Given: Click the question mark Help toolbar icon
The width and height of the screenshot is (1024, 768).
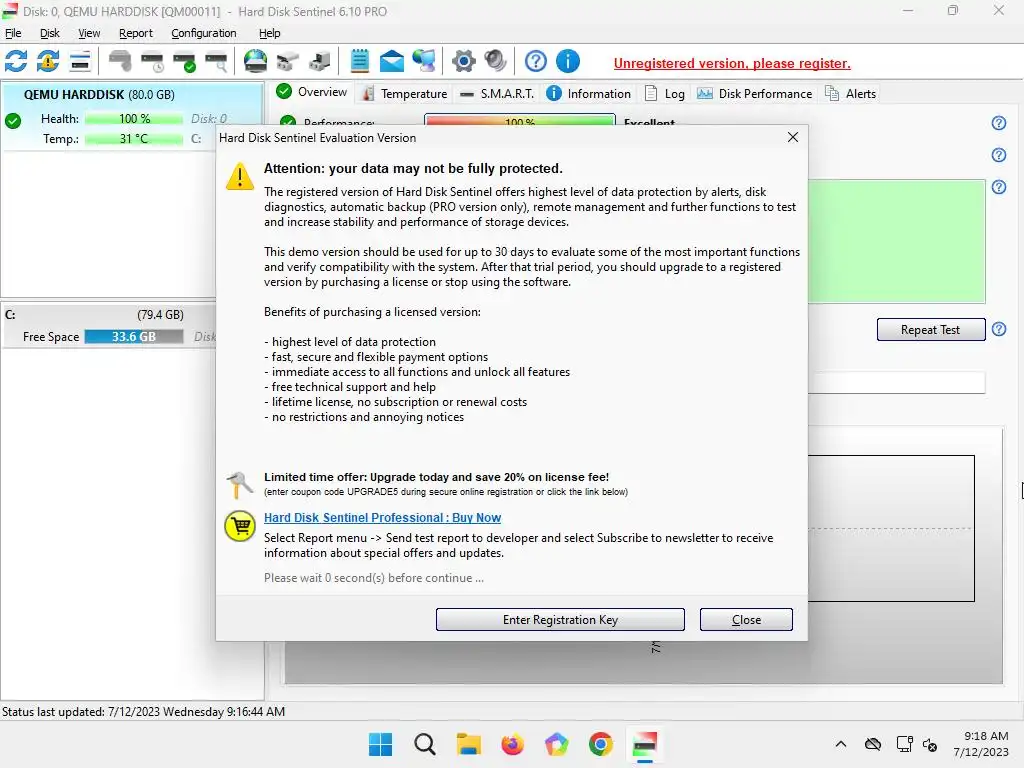Looking at the screenshot, I should [x=536, y=61].
